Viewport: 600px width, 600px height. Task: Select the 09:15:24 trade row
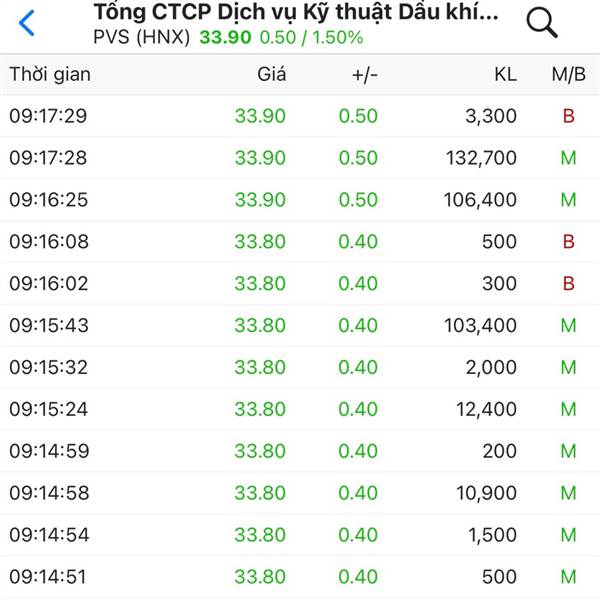pos(300,409)
